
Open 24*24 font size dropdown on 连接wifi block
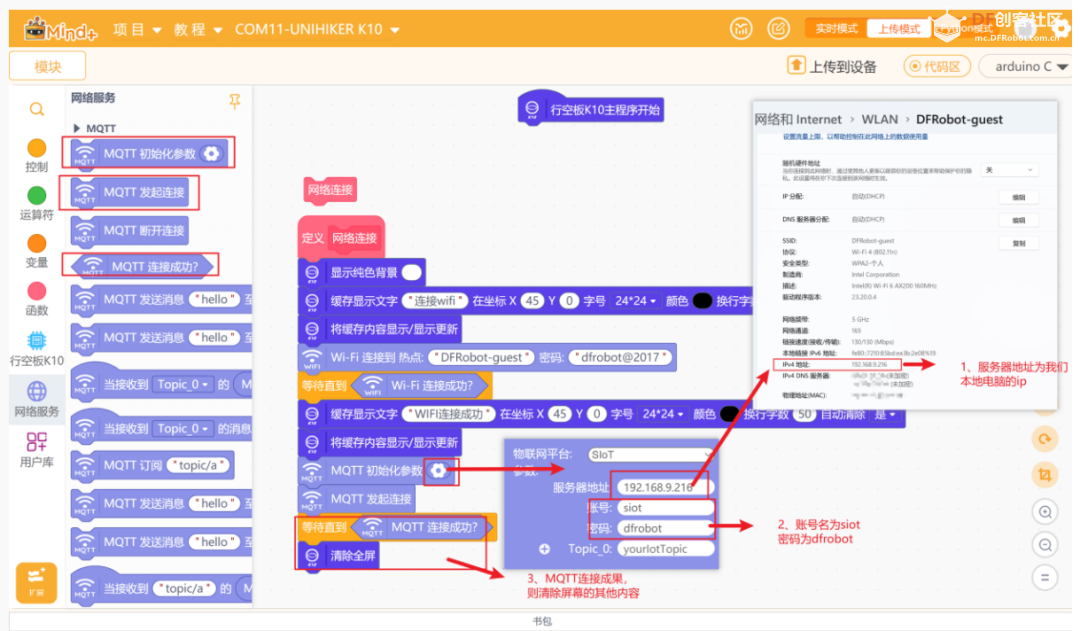(635, 301)
